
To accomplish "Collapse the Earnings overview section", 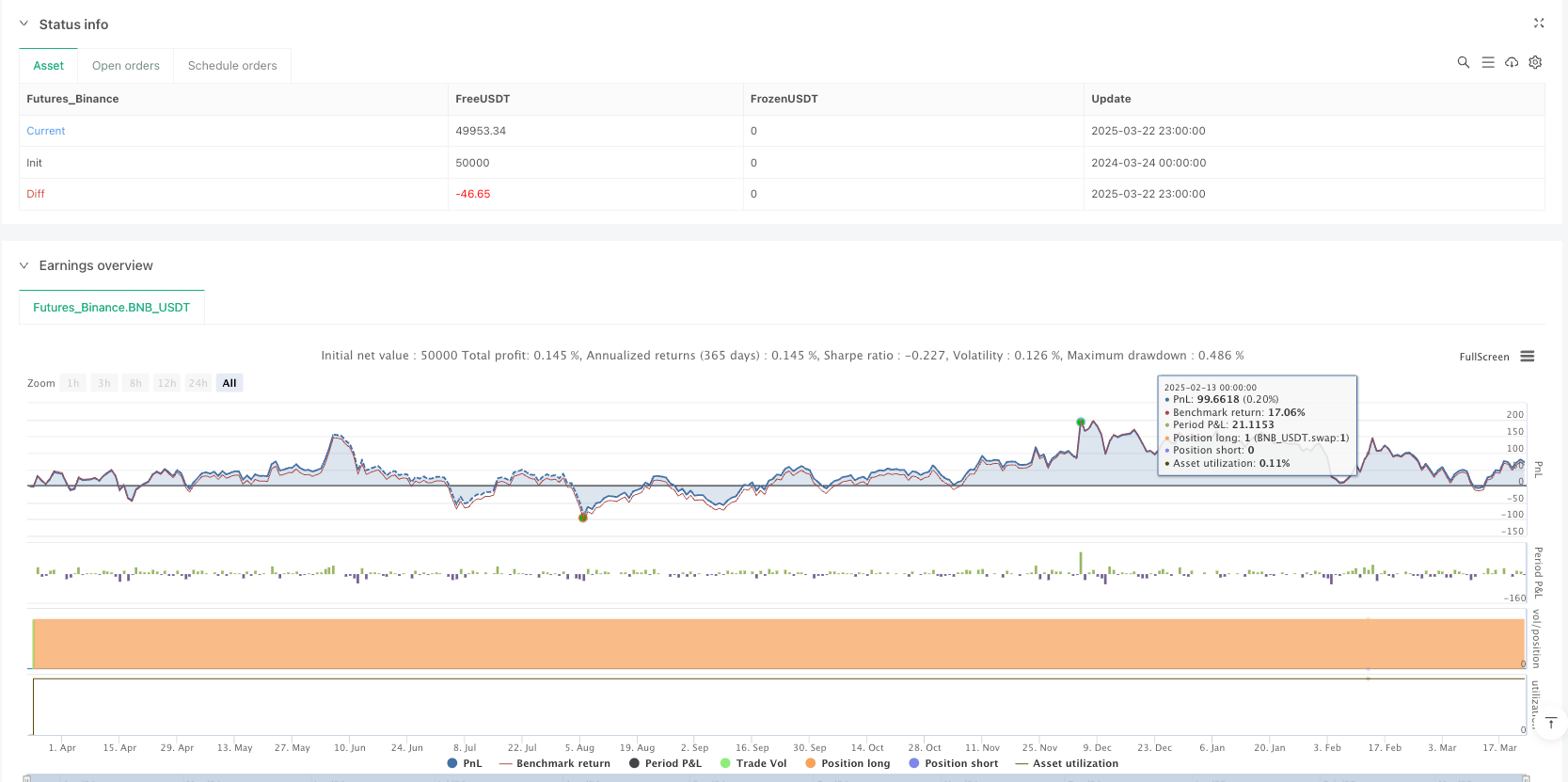I will (24, 265).
